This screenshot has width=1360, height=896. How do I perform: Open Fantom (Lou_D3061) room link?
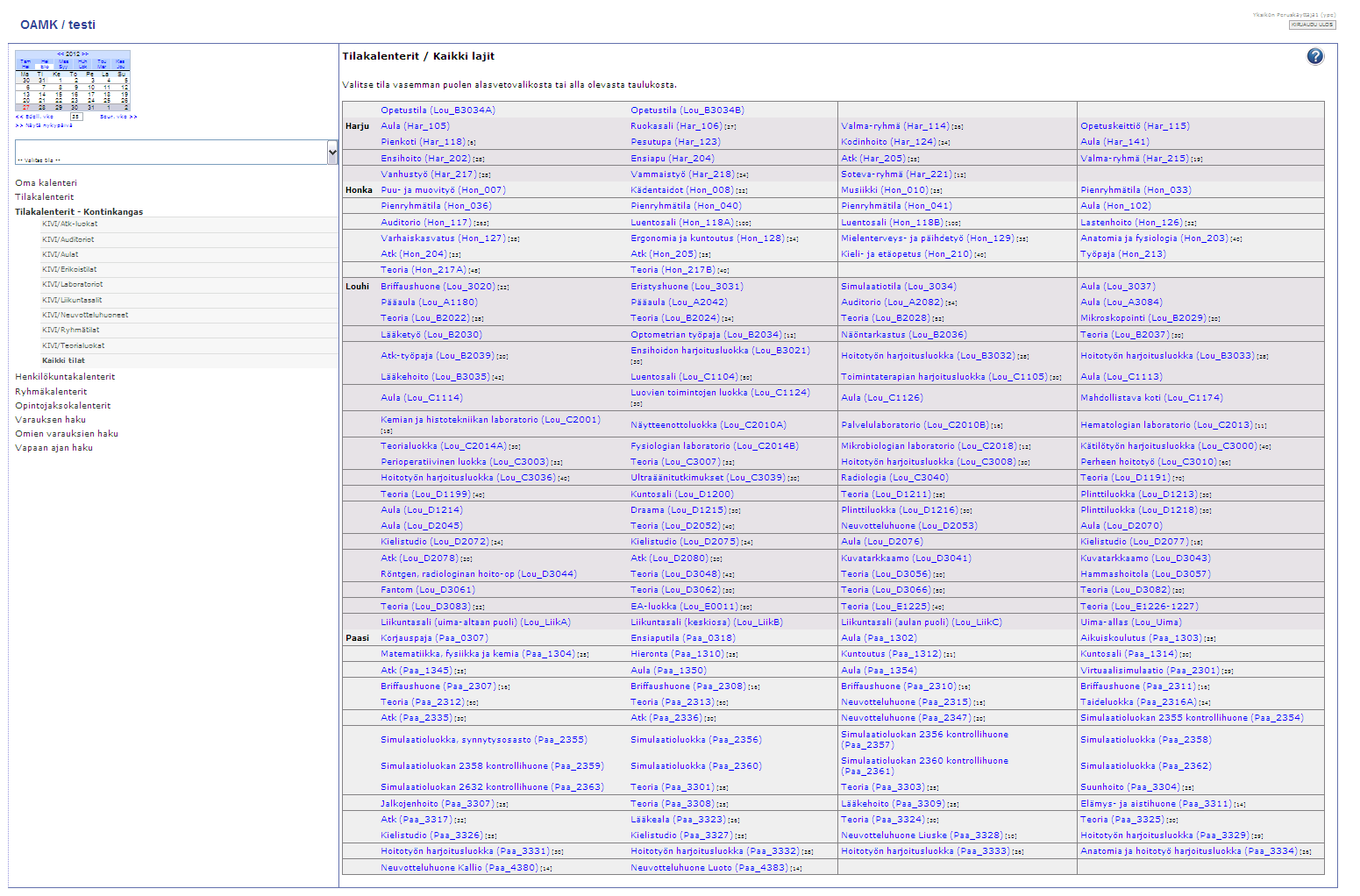point(427,590)
